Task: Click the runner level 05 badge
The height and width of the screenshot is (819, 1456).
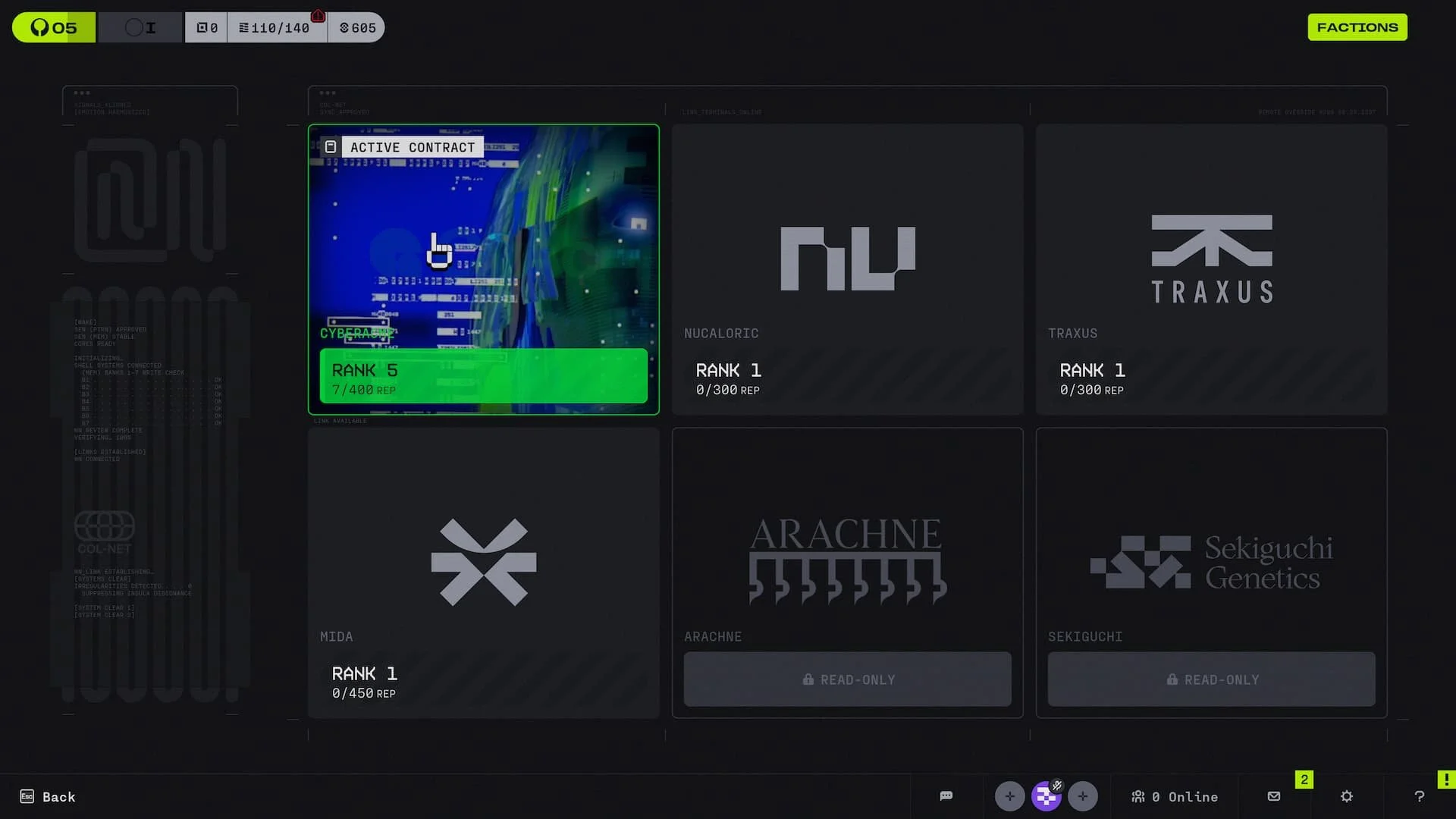Action: [54, 27]
